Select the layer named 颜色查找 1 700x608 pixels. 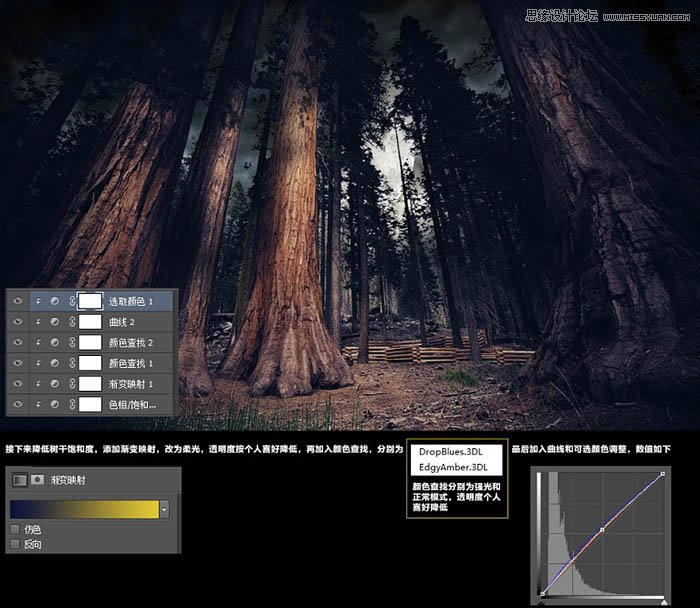pyautogui.click(x=131, y=363)
